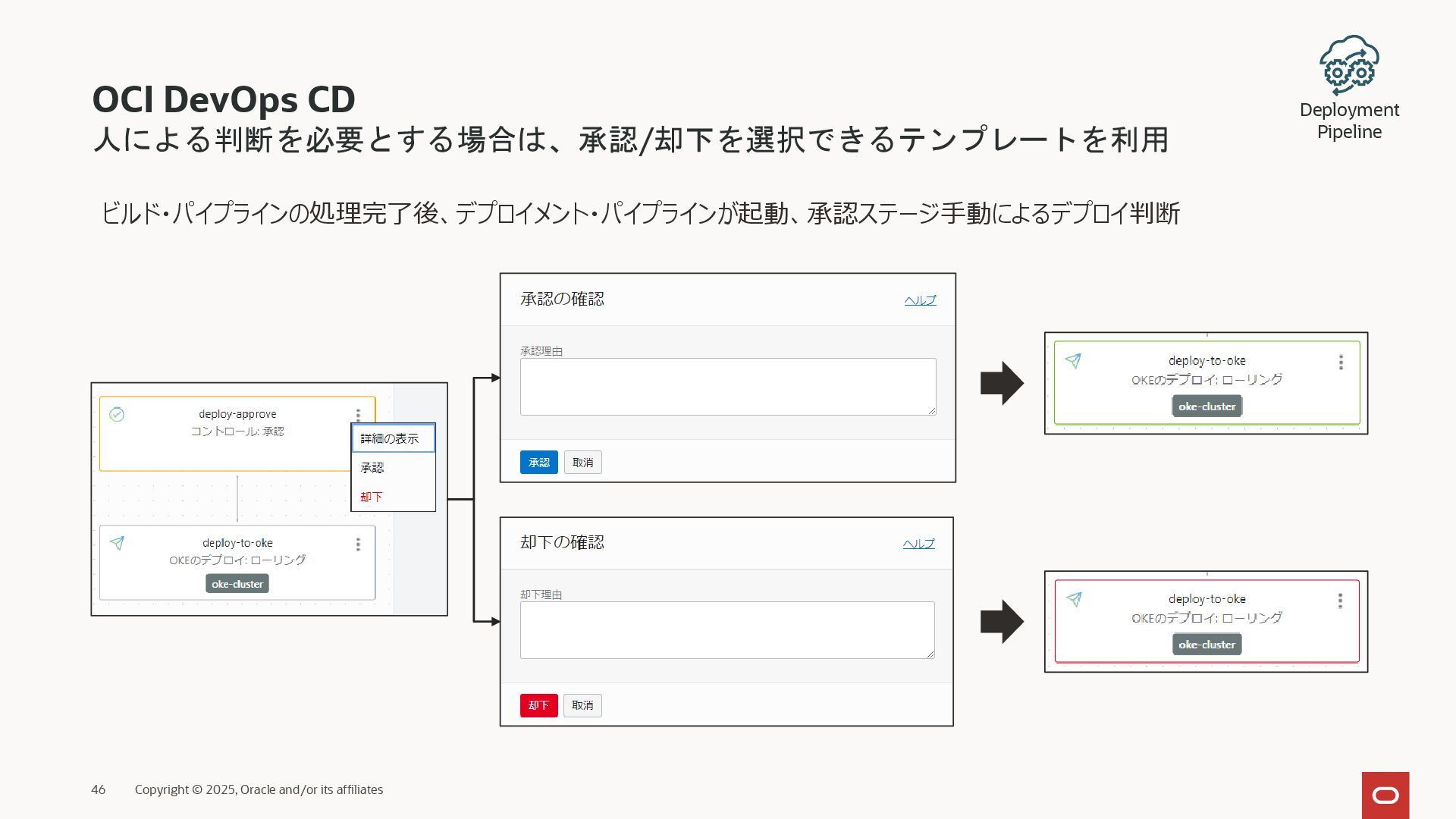Open ヘルプ link in 承認の確認 dialog
The height and width of the screenshot is (819, 1456).
tap(920, 300)
